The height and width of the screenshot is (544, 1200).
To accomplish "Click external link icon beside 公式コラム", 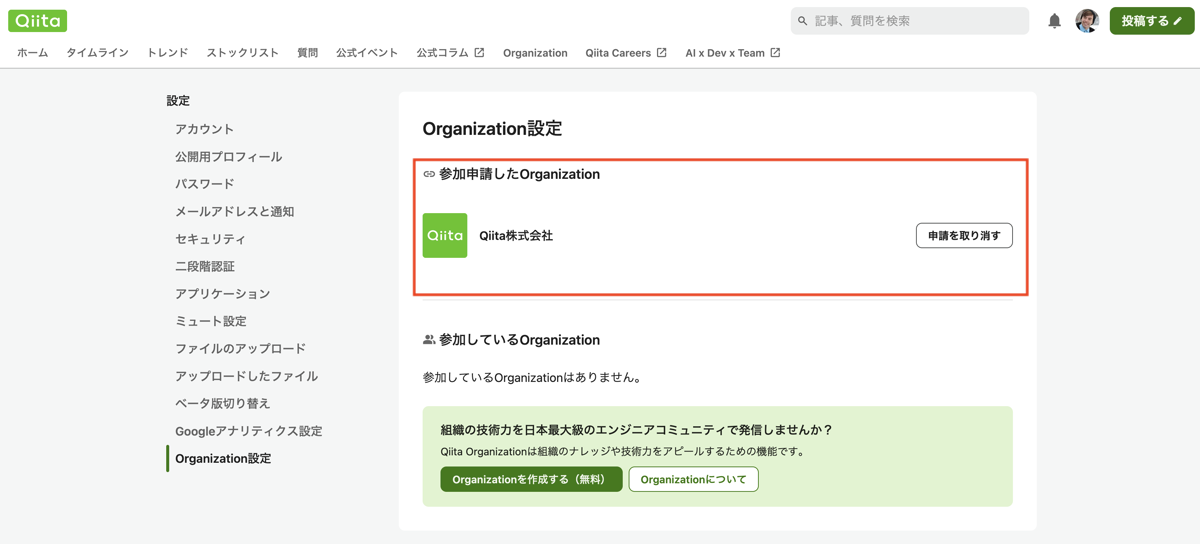I will pos(479,53).
